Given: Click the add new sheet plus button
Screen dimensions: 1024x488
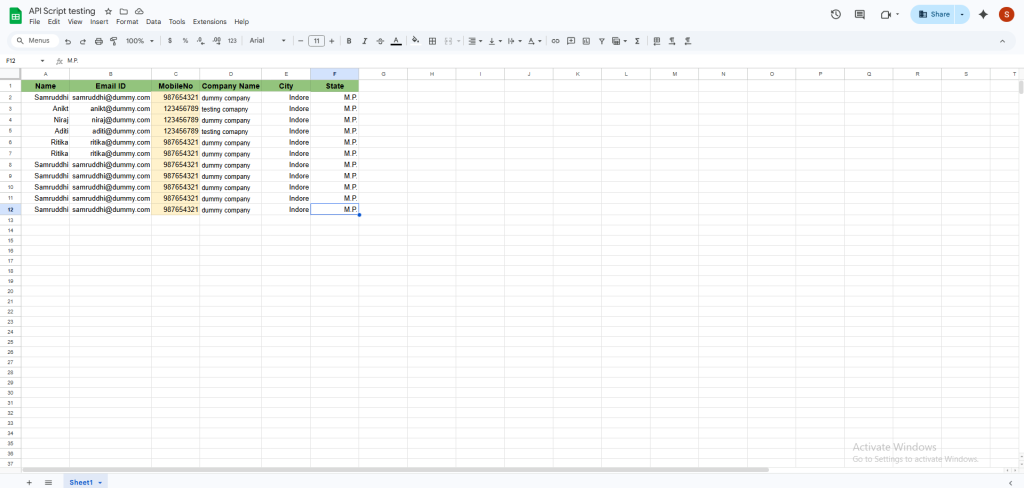Looking at the screenshot, I should point(28,482).
